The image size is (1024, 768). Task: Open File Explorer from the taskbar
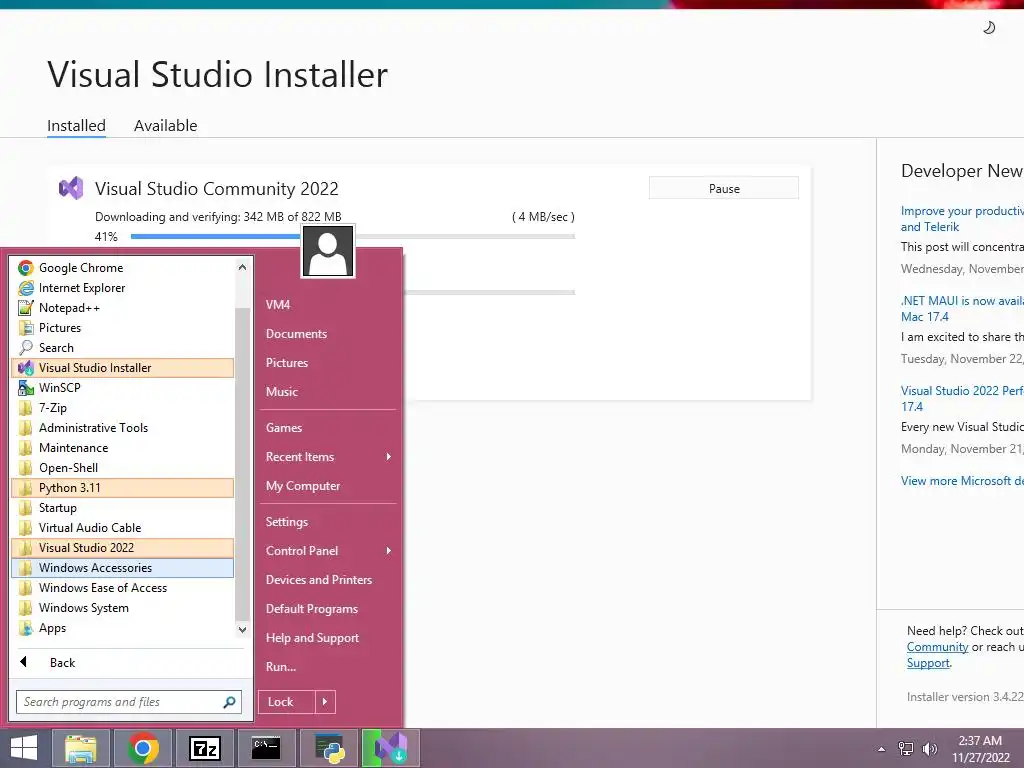(x=80, y=748)
